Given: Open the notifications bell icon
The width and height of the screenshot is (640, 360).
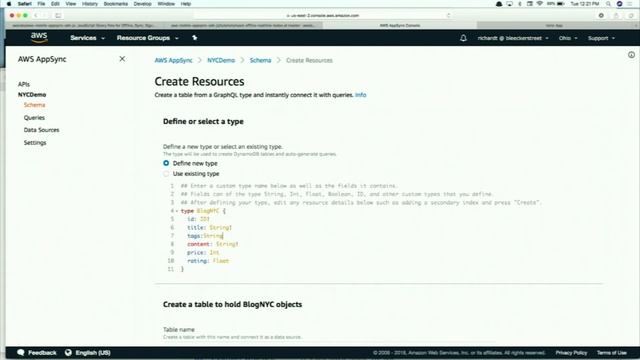Looking at the screenshot, I should tap(463, 38).
